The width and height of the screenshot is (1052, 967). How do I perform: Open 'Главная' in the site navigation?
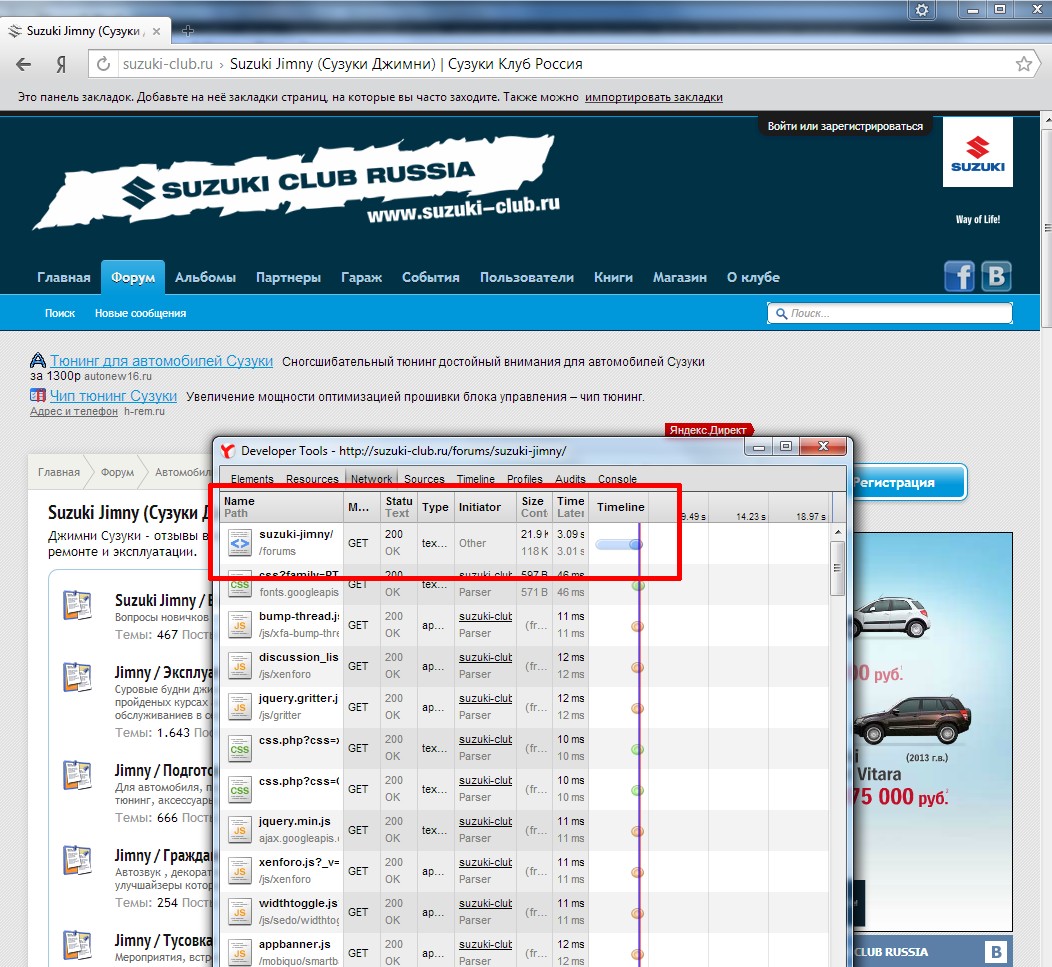point(64,277)
